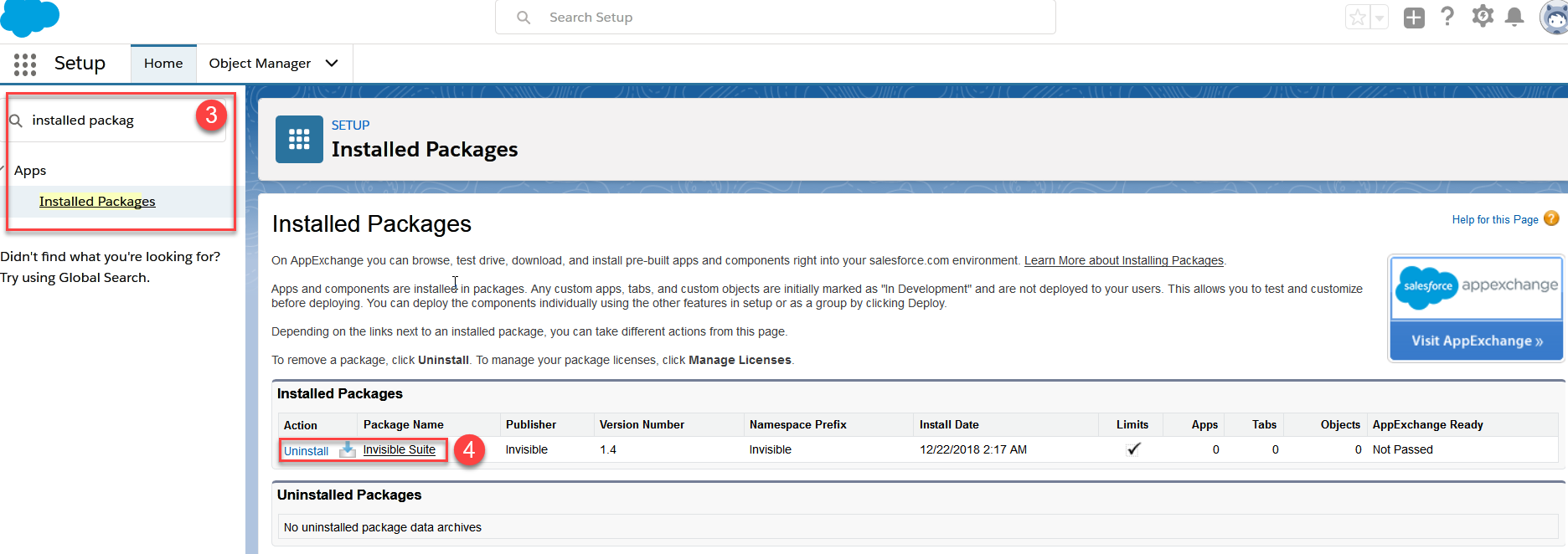Open the Invisible Suite package name link

[400, 449]
